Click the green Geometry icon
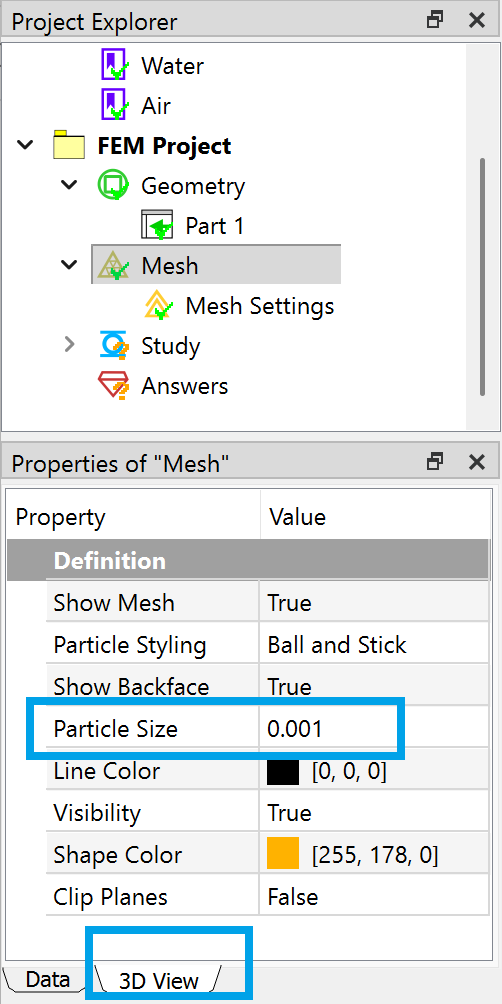The height and width of the screenshot is (1004, 502). [113, 186]
